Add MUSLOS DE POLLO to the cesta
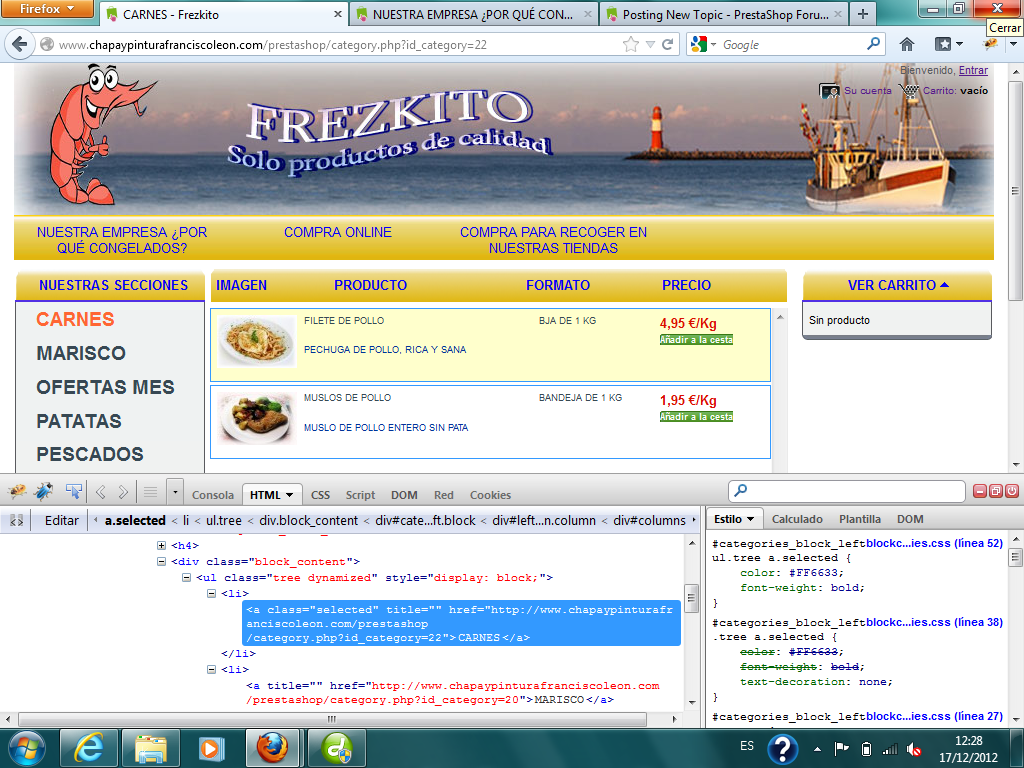Viewport: 1024px width, 768px height. 696,417
